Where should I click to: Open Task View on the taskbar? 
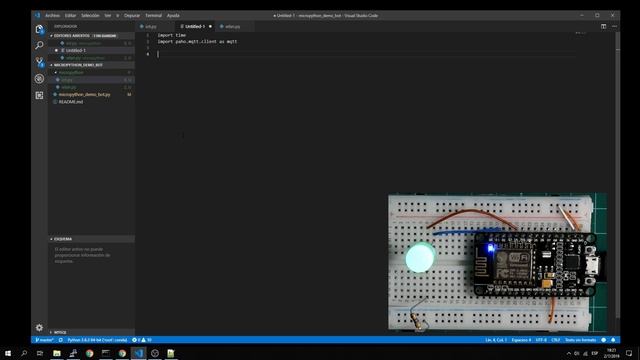coord(40,353)
